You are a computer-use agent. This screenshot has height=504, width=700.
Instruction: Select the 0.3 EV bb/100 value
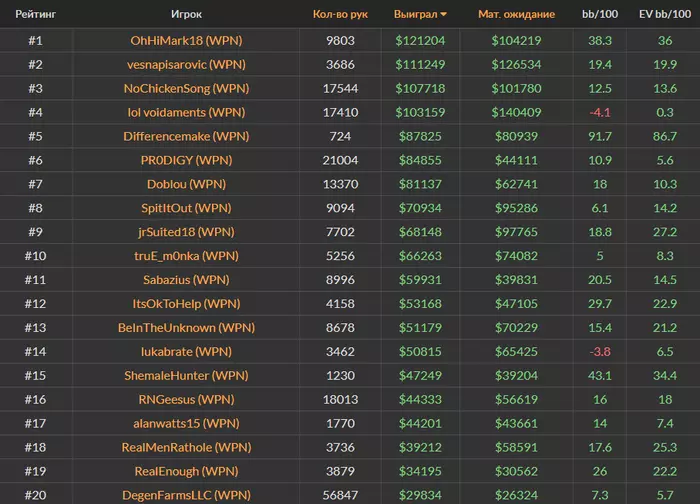click(x=665, y=112)
